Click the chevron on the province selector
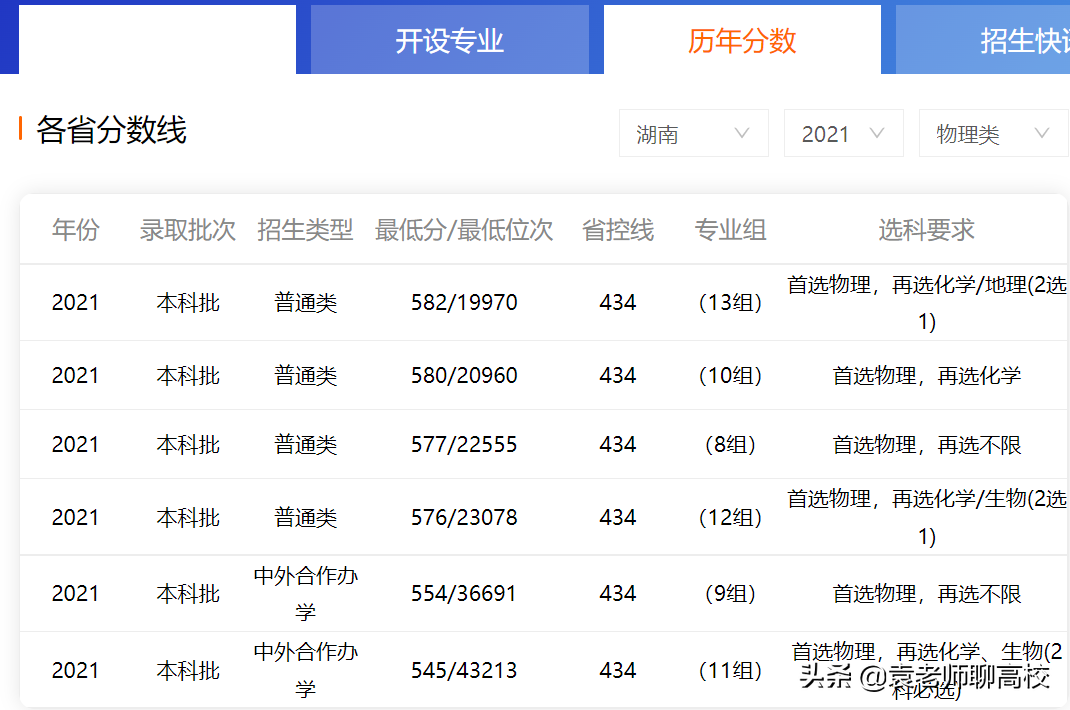 coord(742,133)
